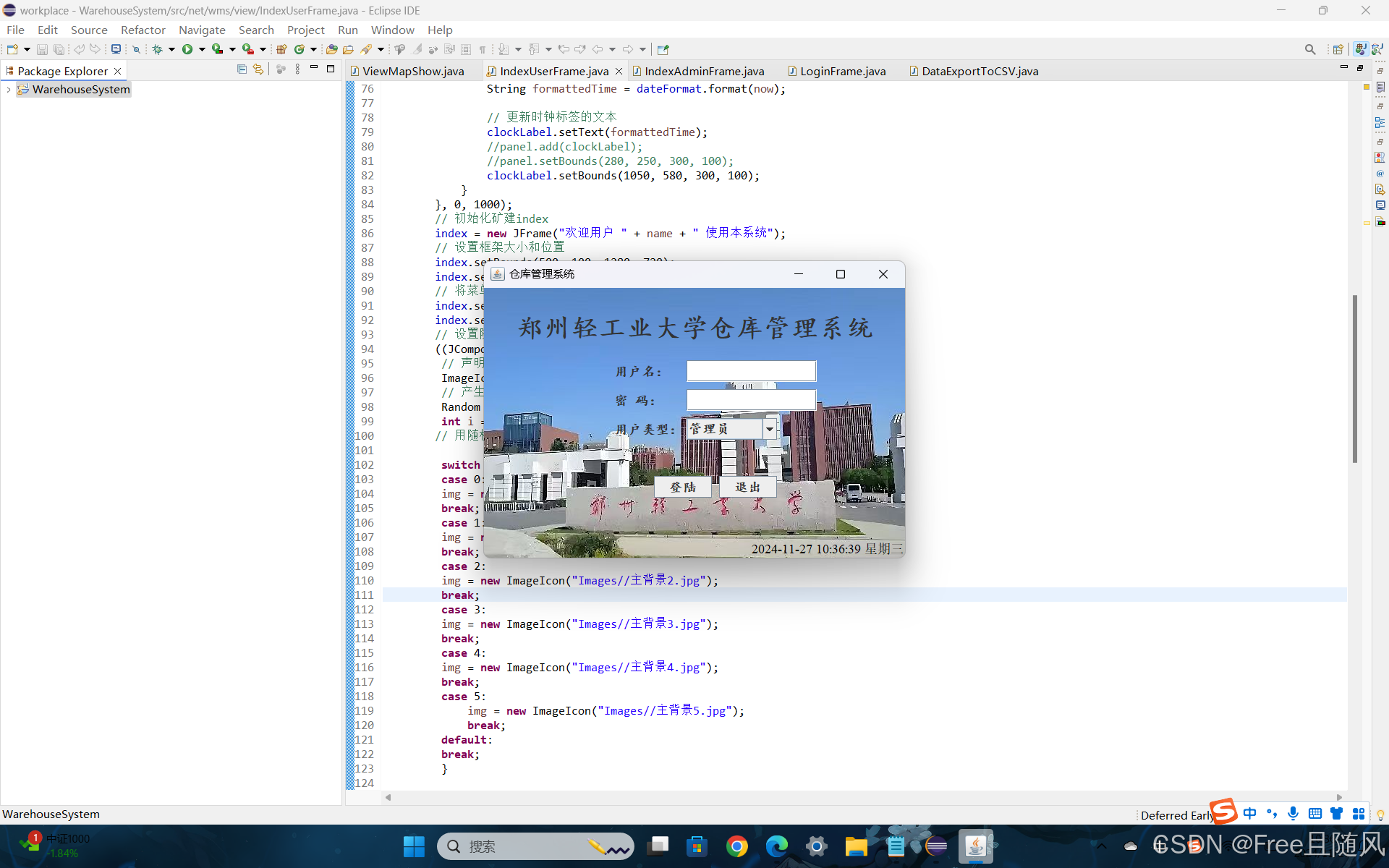Open the Navigate menu

pos(202,30)
